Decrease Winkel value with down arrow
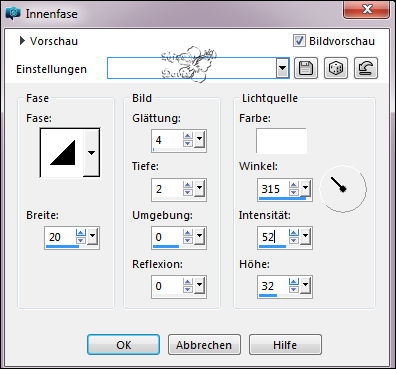 (294, 192)
